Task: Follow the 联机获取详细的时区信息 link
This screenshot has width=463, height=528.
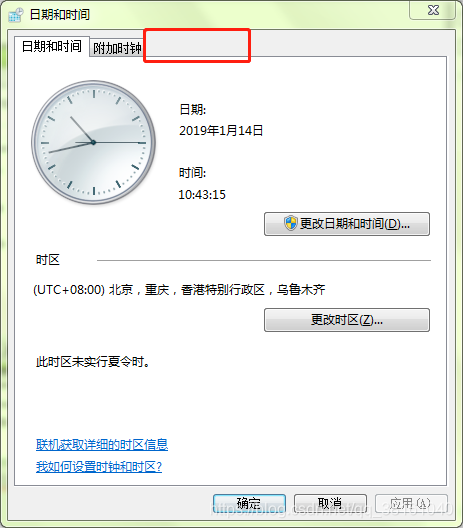Action: click(102, 445)
